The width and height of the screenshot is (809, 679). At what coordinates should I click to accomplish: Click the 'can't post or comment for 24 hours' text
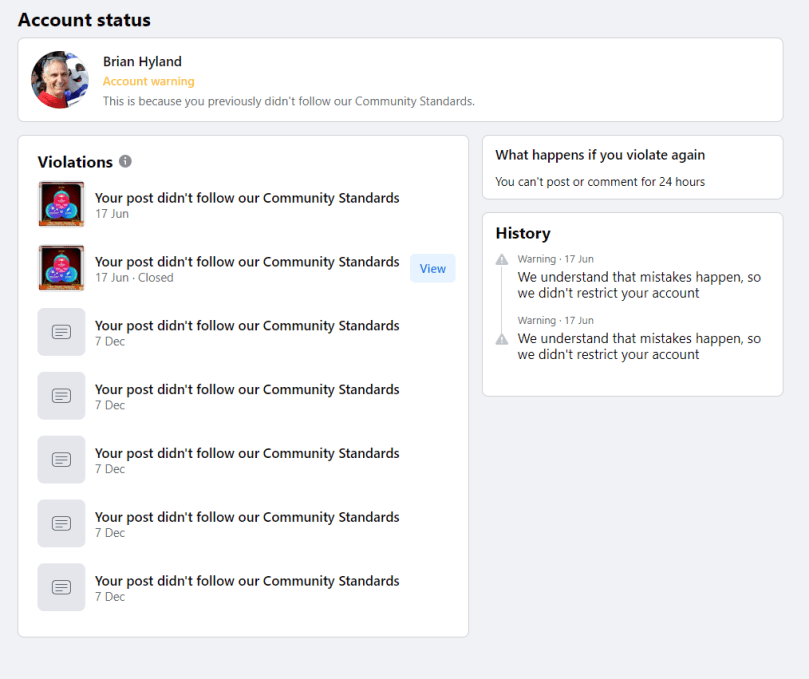click(x=600, y=182)
